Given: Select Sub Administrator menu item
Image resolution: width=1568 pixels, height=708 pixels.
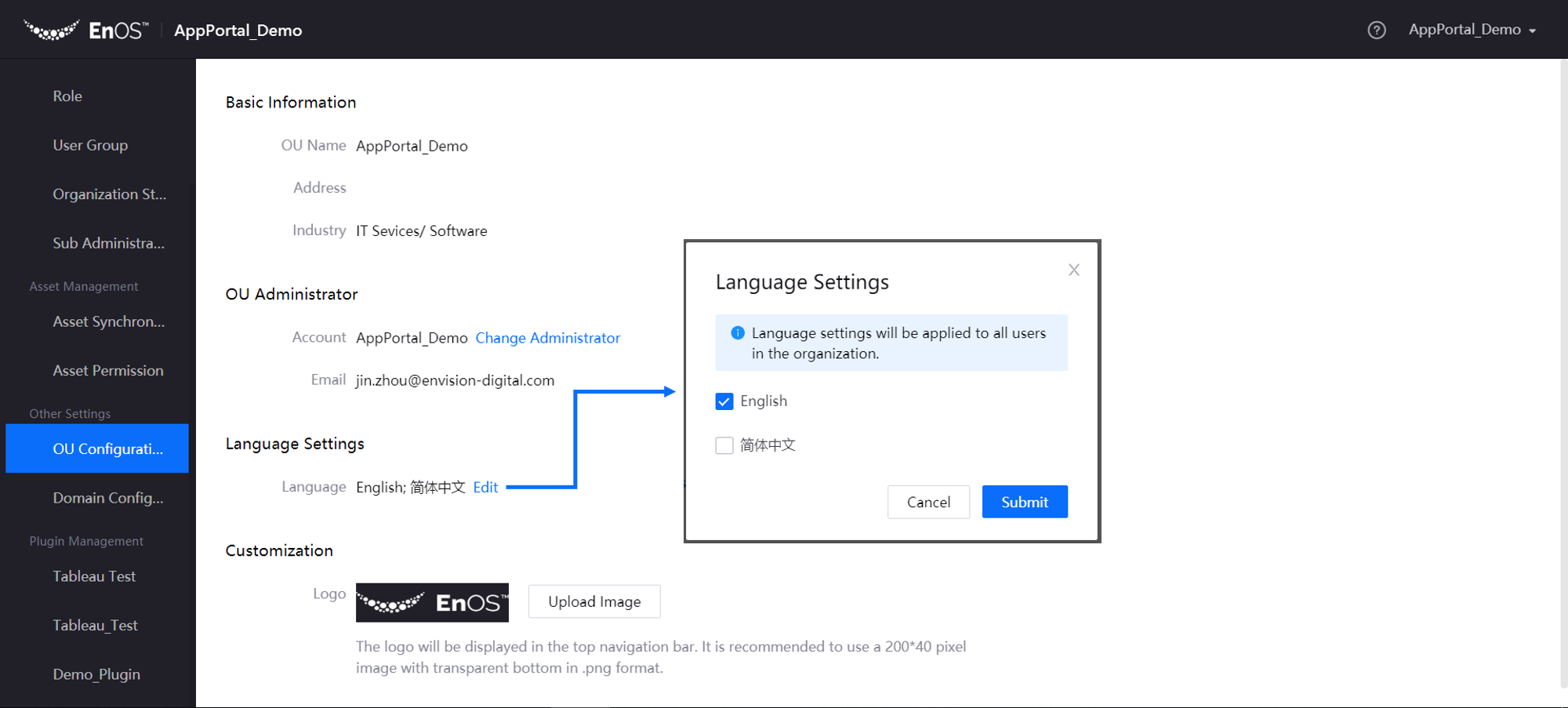Looking at the screenshot, I should pyautogui.click(x=108, y=243).
